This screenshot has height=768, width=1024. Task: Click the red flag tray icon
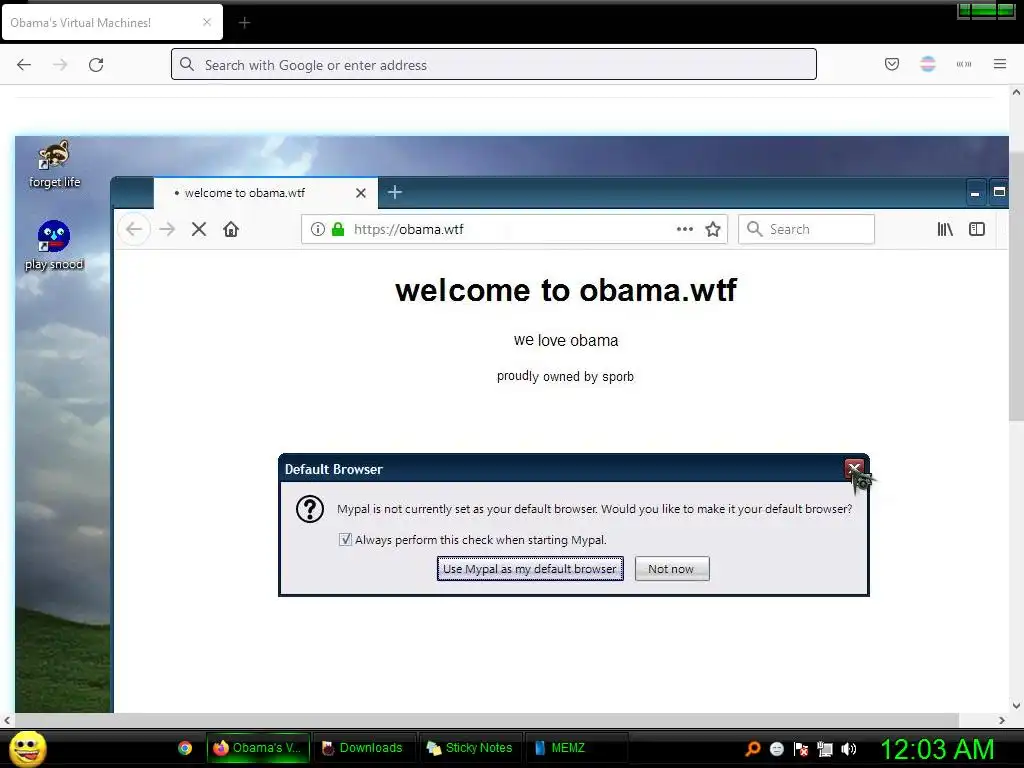[x=801, y=749]
